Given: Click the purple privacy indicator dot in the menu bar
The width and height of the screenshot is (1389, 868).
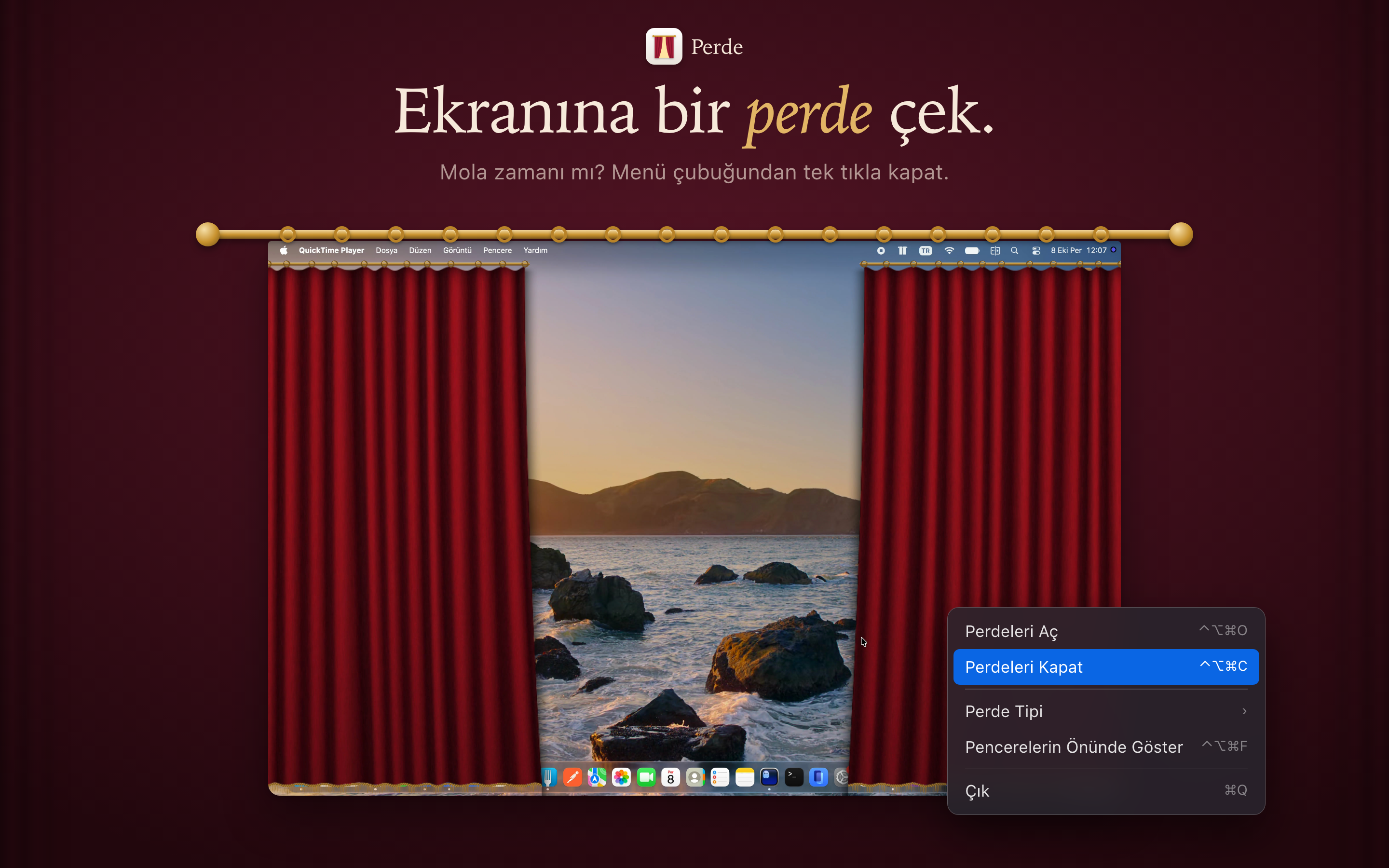Looking at the screenshot, I should pyautogui.click(x=1114, y=250).
